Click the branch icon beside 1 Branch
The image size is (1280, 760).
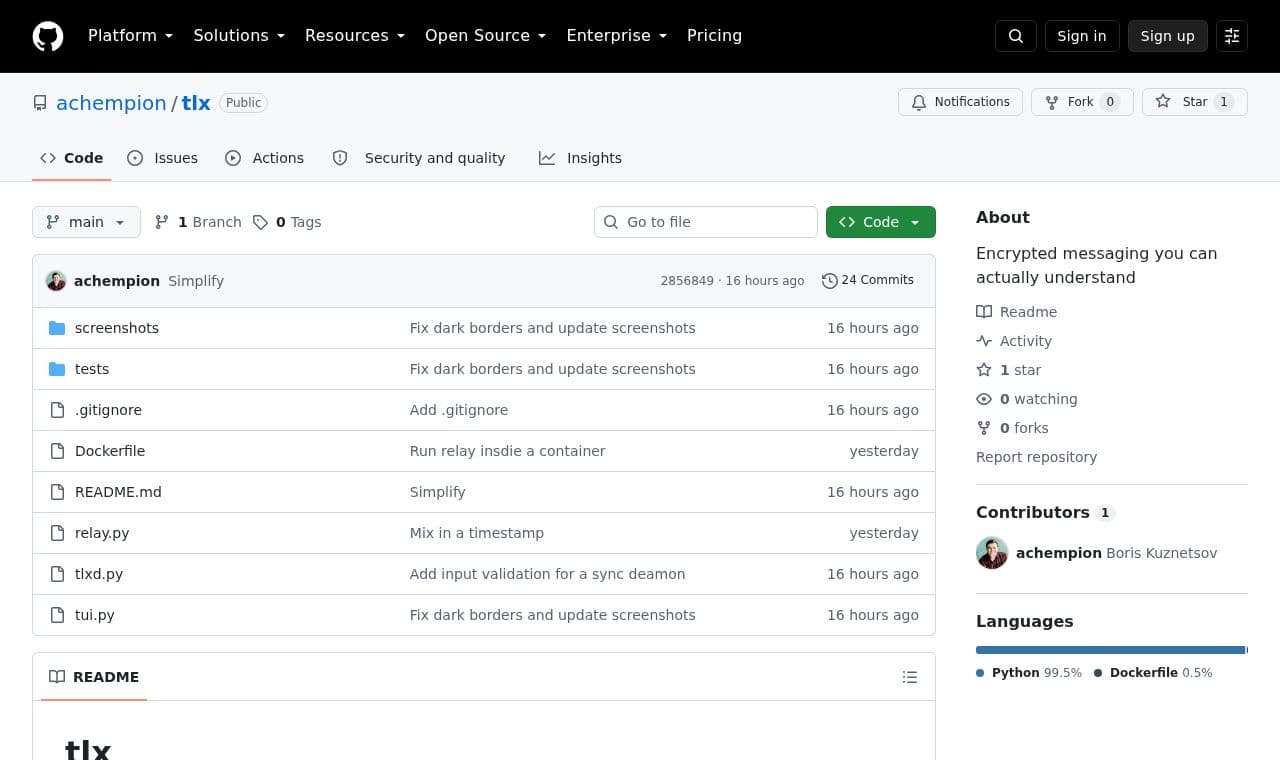tap(162, 222)
